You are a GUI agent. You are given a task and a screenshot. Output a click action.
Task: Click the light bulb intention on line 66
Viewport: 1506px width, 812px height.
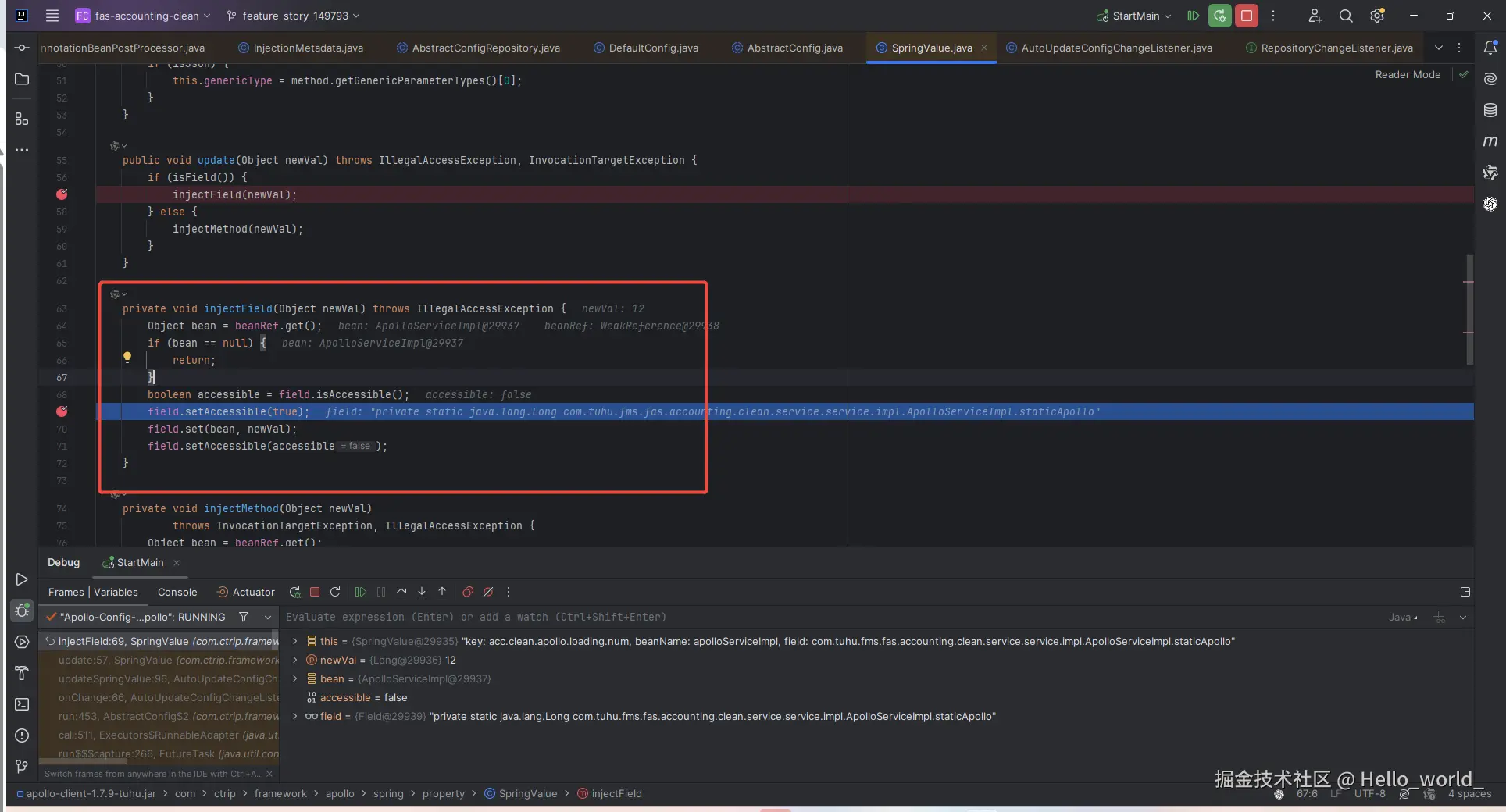(x=127, y=358)
